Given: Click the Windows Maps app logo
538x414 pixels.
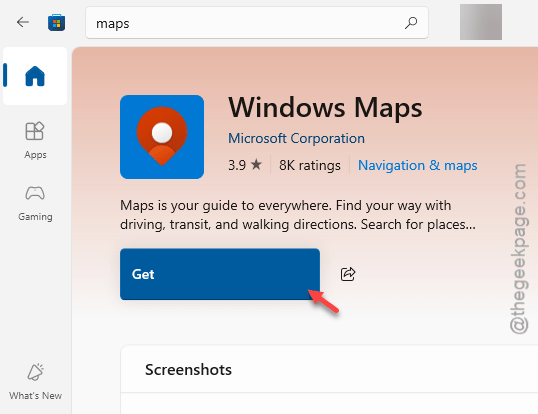Looking at the screenshot, I should (162, 137).
